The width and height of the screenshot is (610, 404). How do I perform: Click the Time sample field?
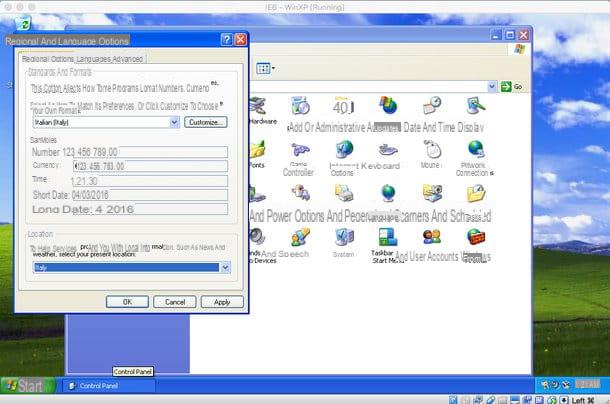(149, 181)
